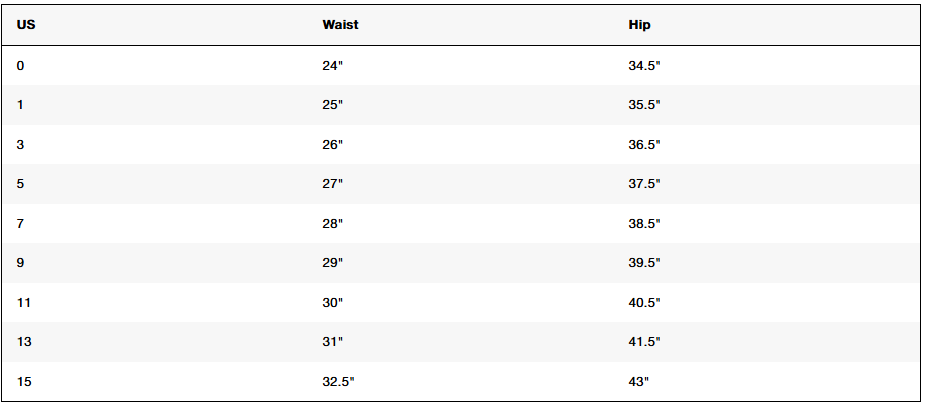Click the 34.5" hip value
This screenshot has width=926, height=403.
(644, 66)
